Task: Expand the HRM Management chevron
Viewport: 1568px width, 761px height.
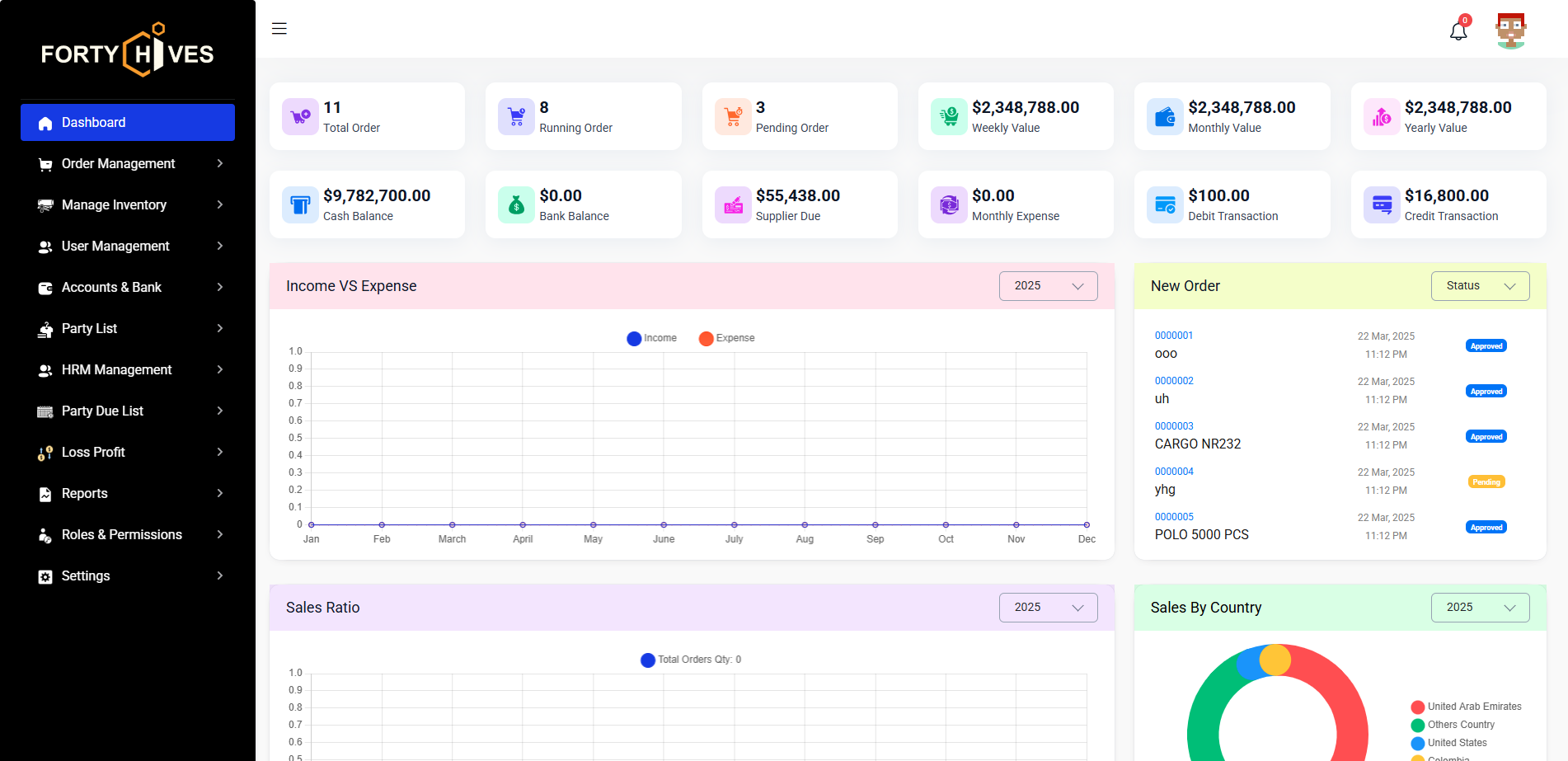Action: tap(220, 369)
